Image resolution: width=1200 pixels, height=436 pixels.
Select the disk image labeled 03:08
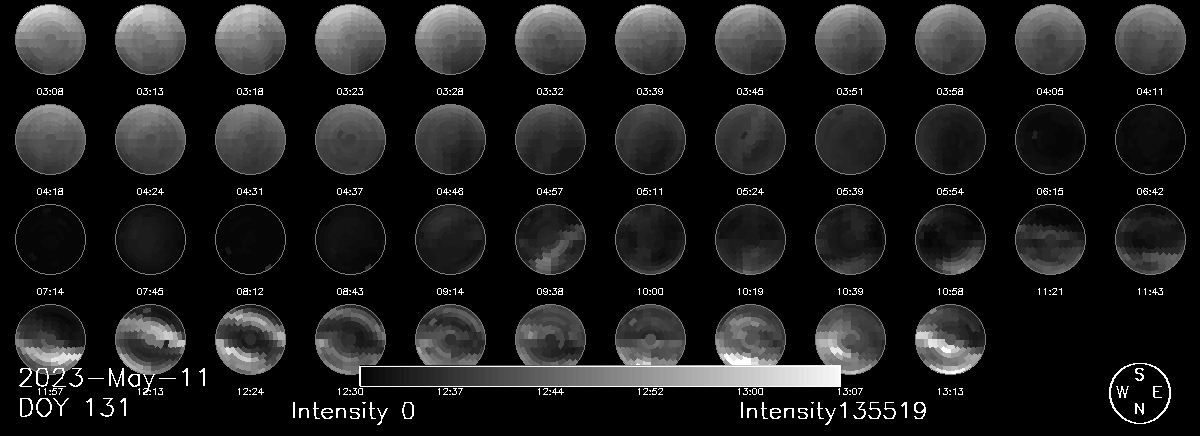point(50,40)
